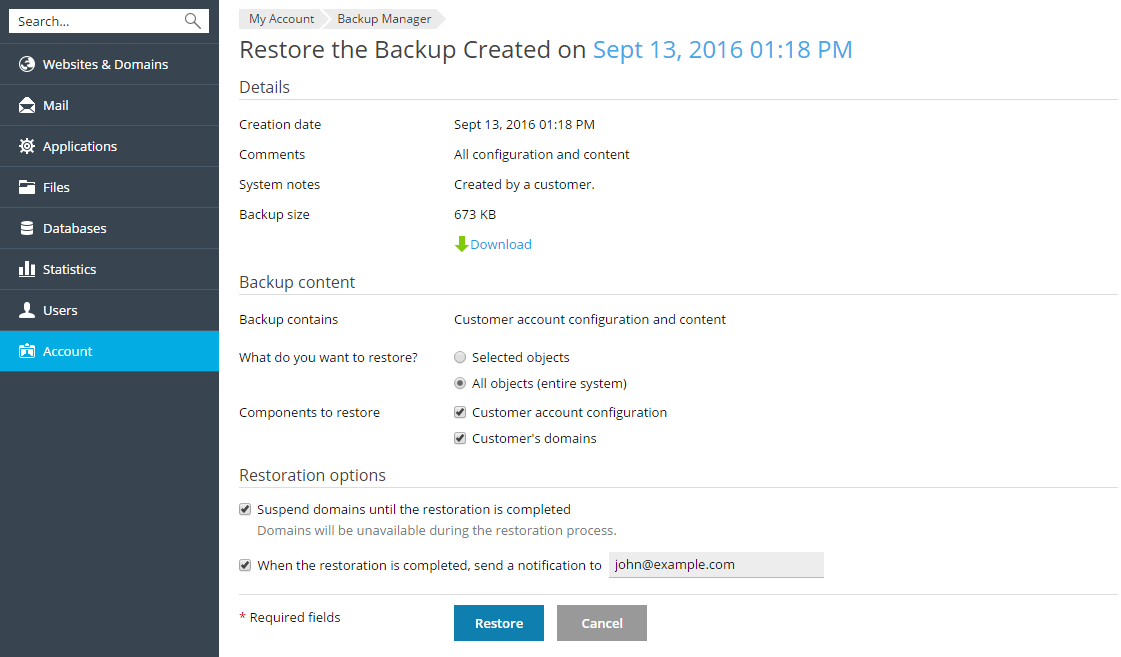Image resolution: width=1121 pixels, height=657 pixels.
Task: Select the 'Selected objects' radio button
Action: tap(459, 357)
